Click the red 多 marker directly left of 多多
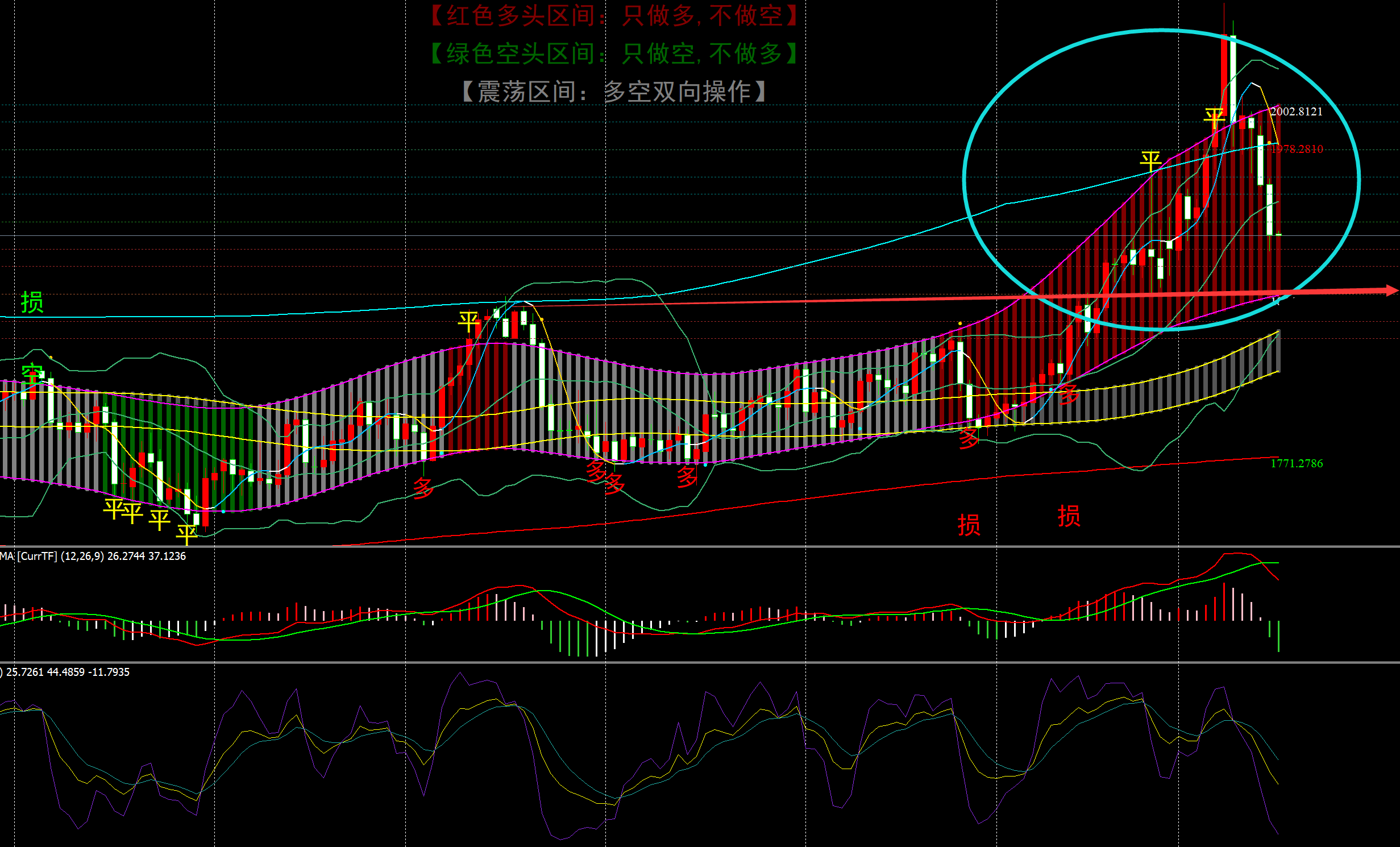1400x847 pixels. (x=423, y=488)
